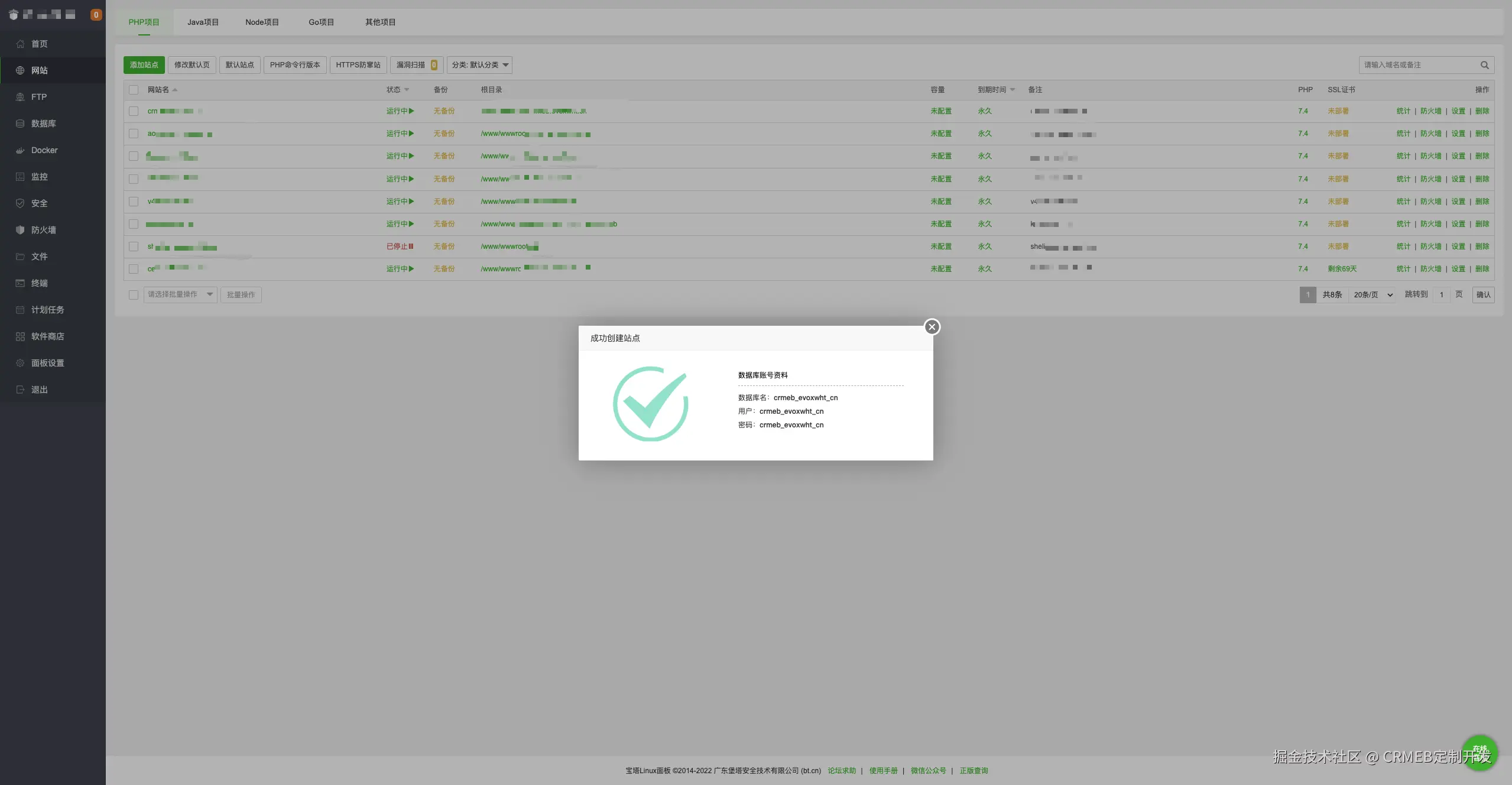Click the 退出 logout icon
The width and height of the screenshot is (1512, 785).
coord(20,390)
